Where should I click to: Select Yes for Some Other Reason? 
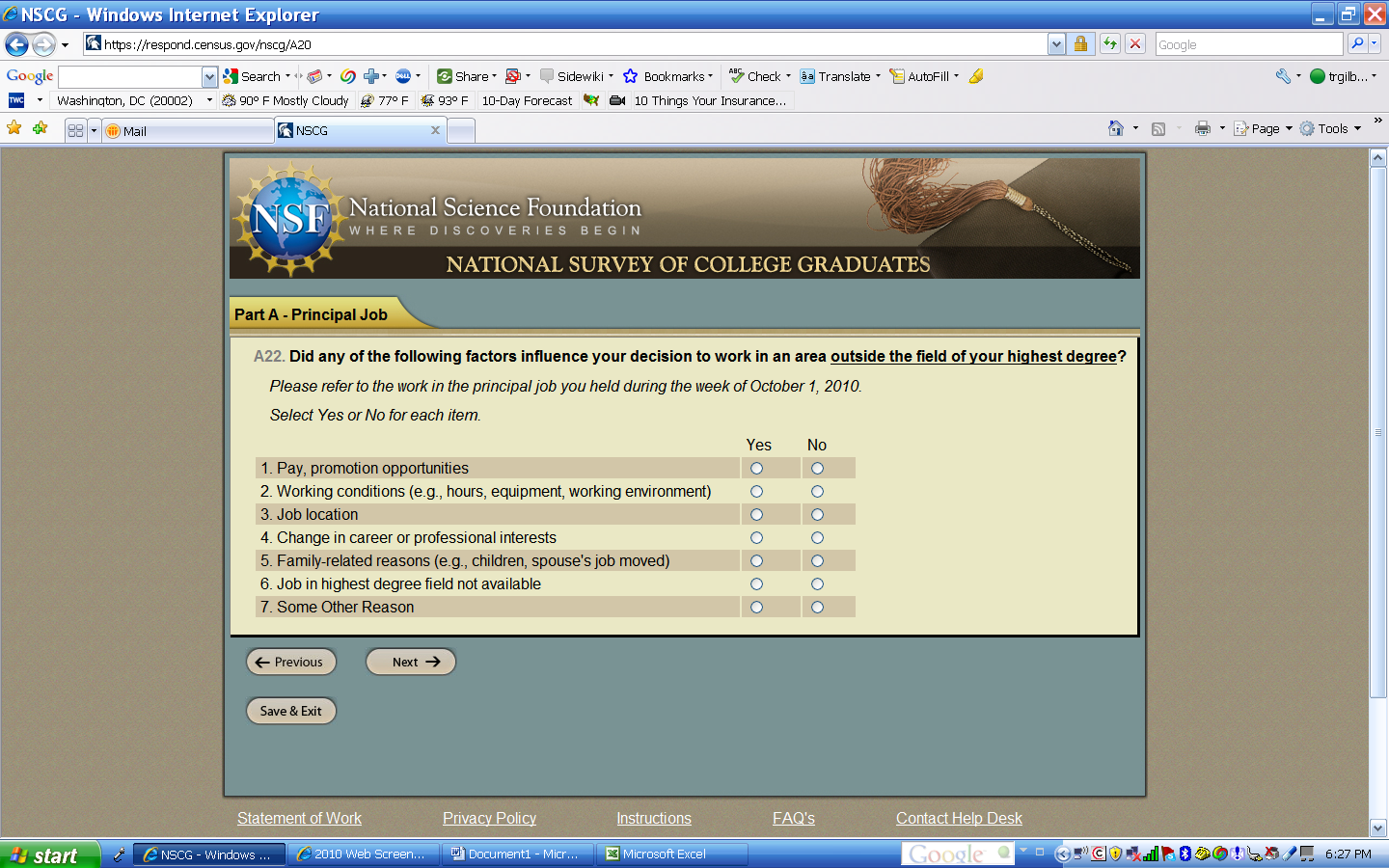(x=756, y=608)
